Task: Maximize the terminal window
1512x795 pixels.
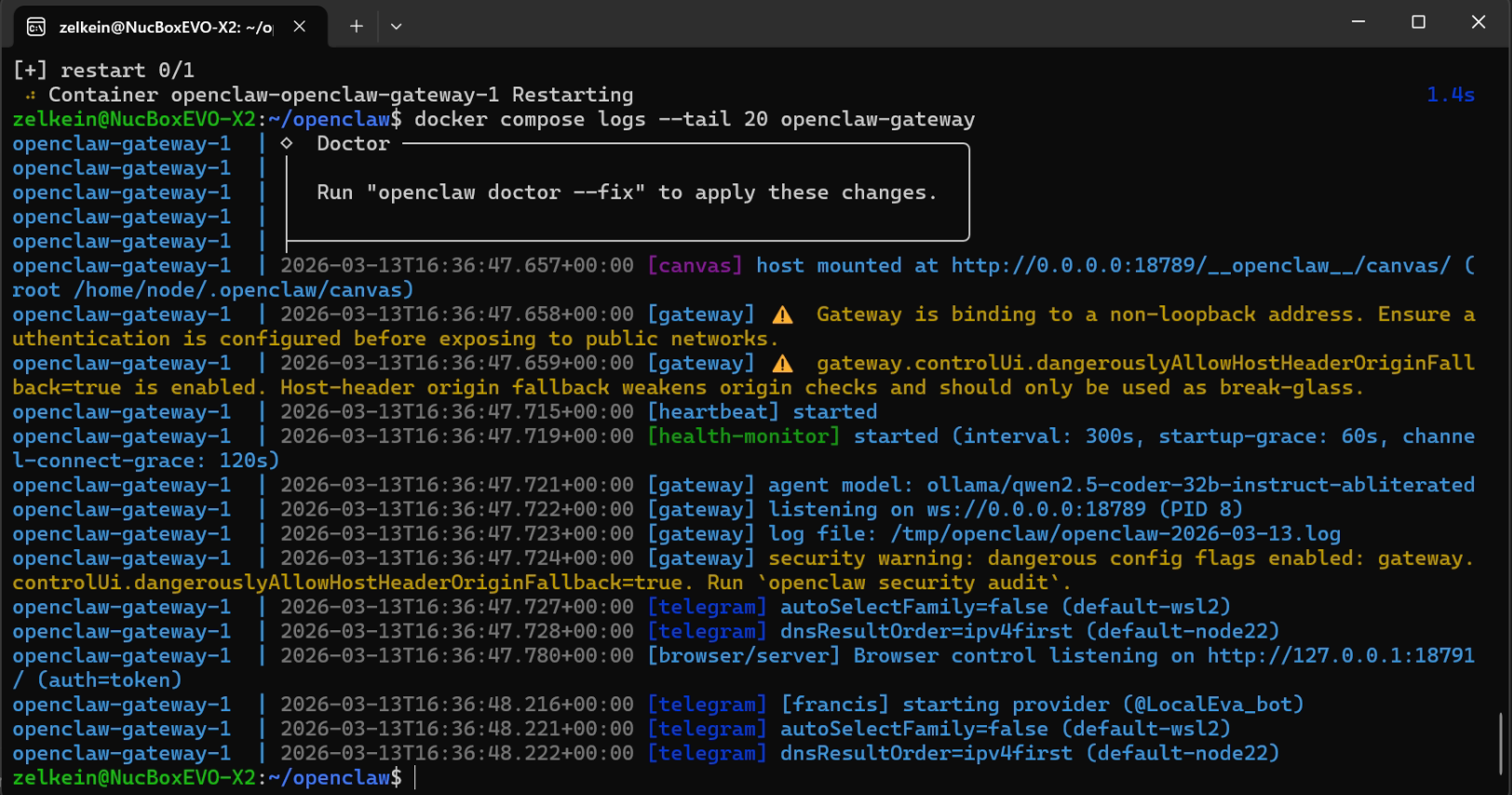Action: coord(1418,22)
